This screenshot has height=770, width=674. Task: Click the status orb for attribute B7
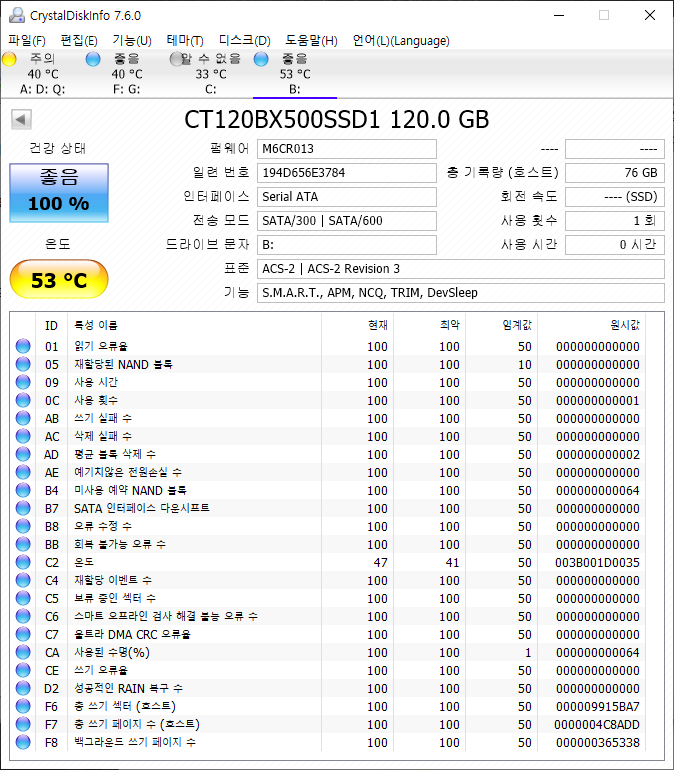23,508
